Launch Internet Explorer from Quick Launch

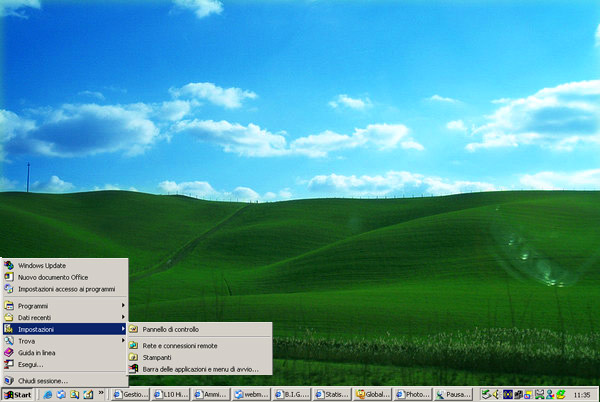48,394
